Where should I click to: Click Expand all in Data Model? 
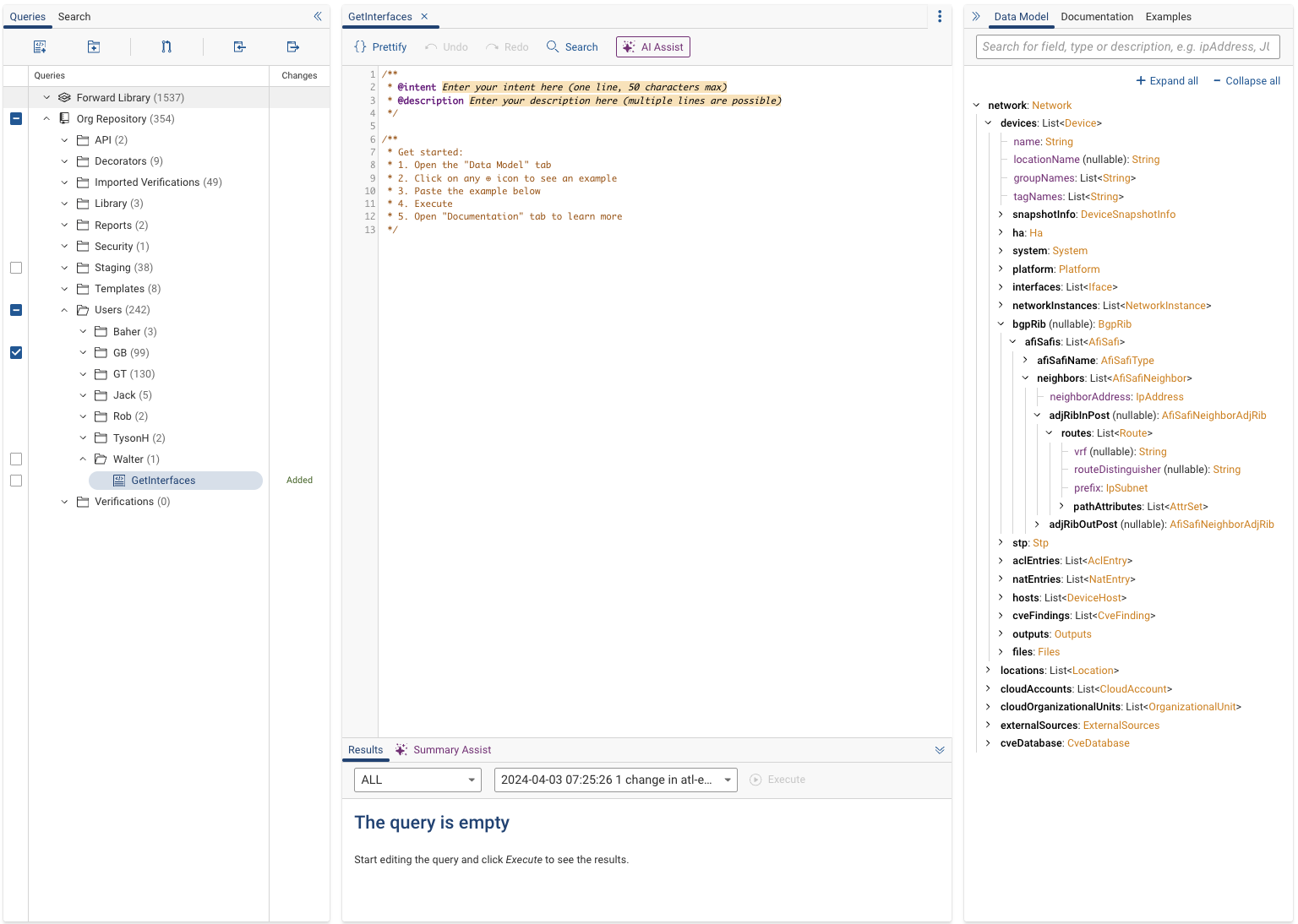1167,81
